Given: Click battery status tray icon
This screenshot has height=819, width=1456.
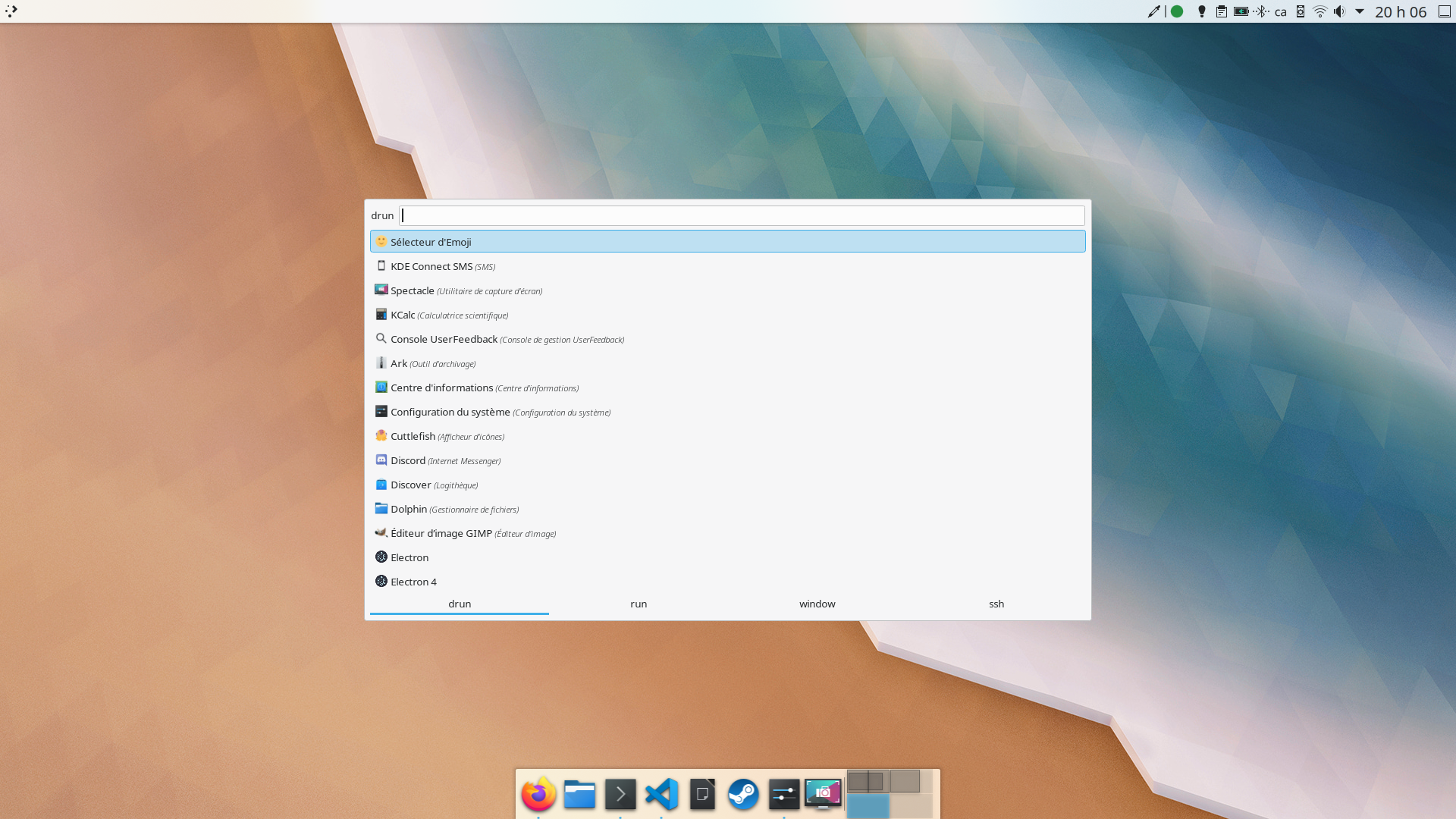Looking at the screenshot, I should 1241,11.
